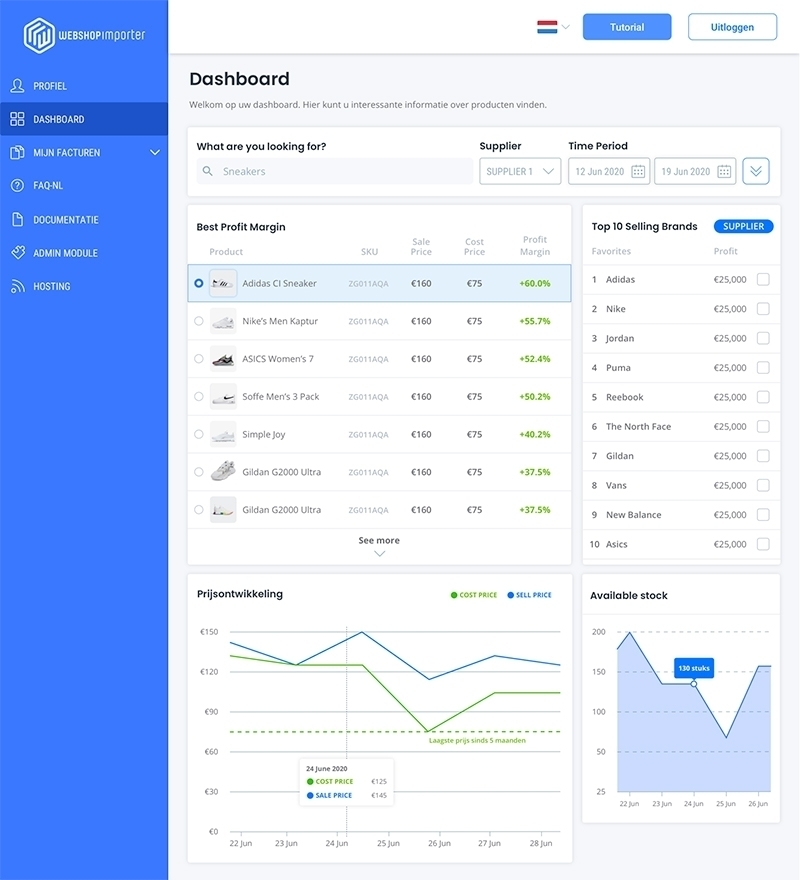
Task: Check the New Balance favorite checkbox
Action: (763, 515)
